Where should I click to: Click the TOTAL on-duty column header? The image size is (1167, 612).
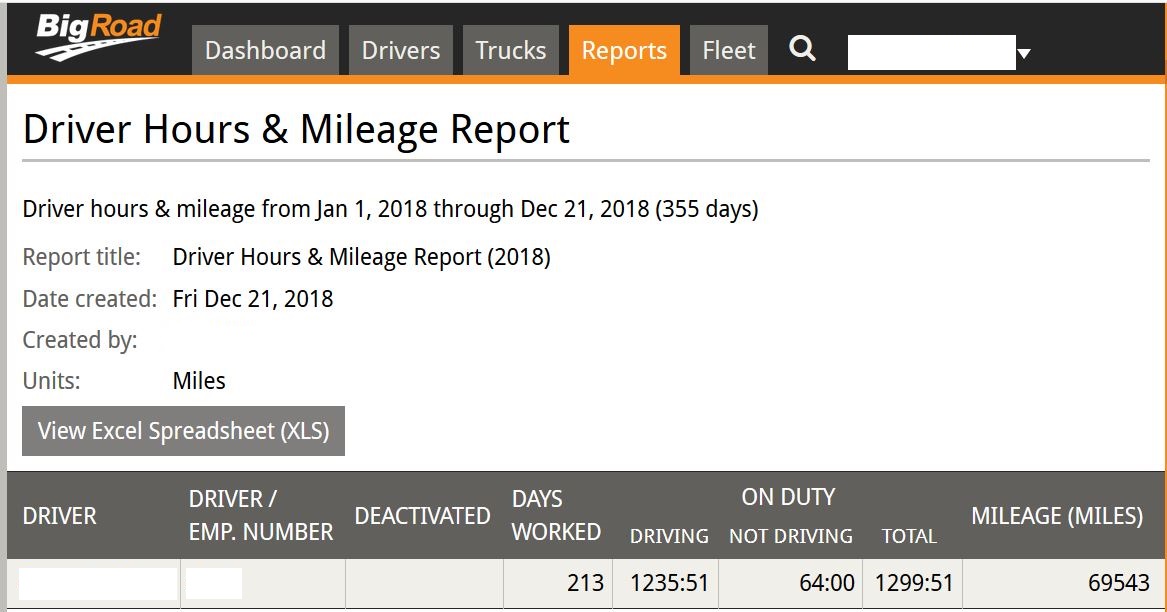point(909,537)
